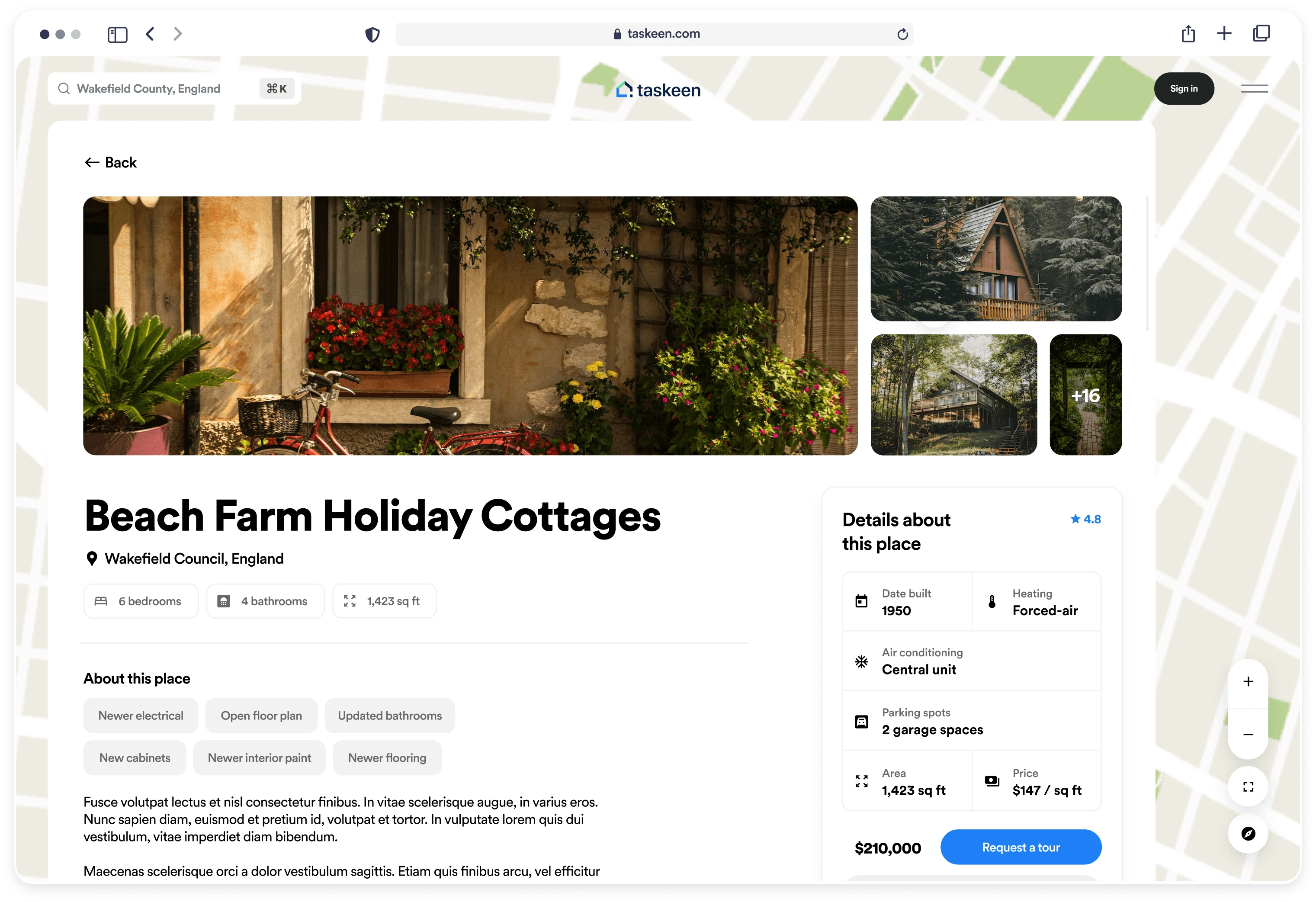Viewport: 1316px width, 902px height.
Task: Click the 1950 date built value
Action: (x=896, y=610)
